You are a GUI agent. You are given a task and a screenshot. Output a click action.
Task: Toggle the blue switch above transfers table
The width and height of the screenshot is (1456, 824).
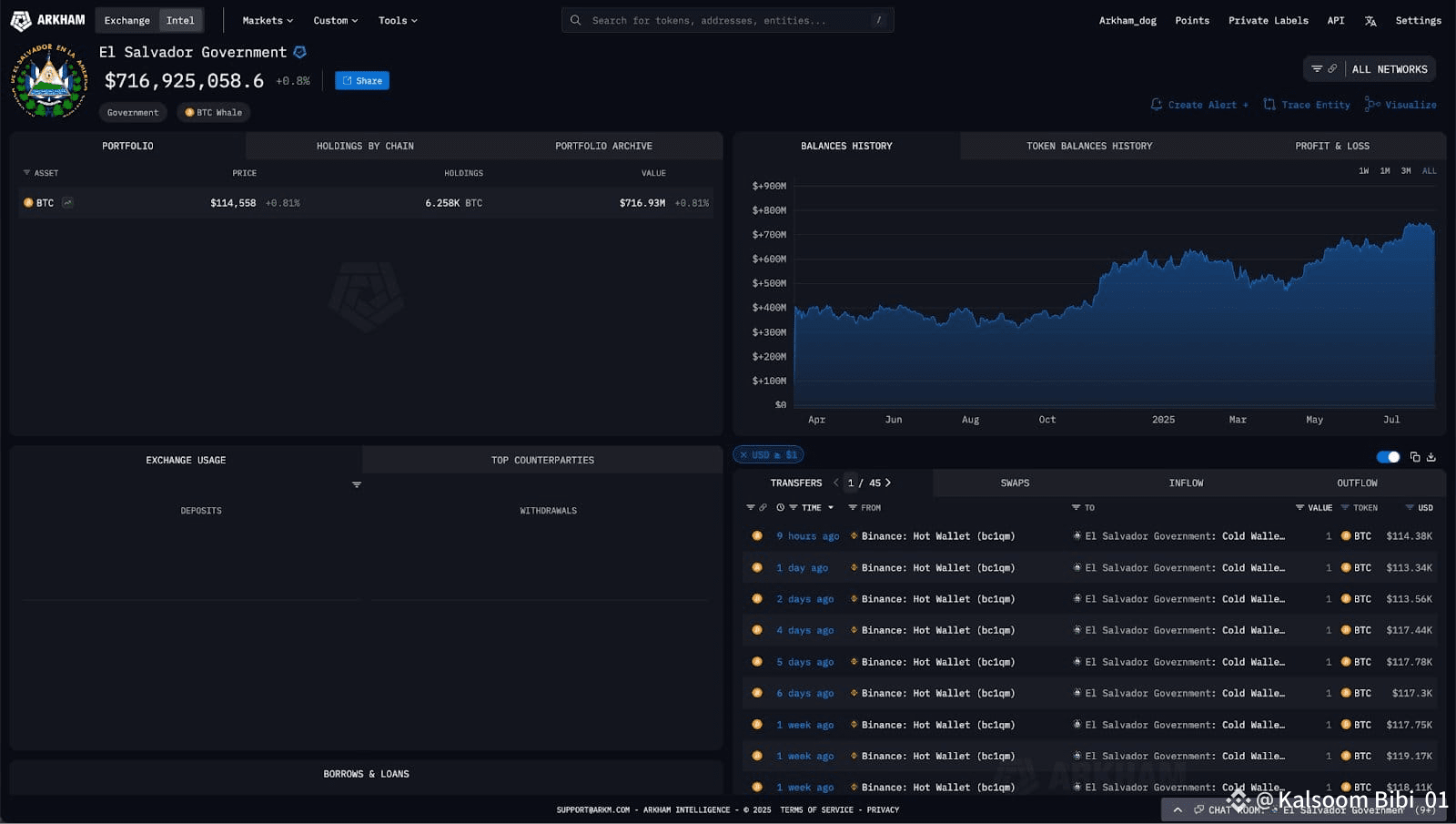[1388, 457]
